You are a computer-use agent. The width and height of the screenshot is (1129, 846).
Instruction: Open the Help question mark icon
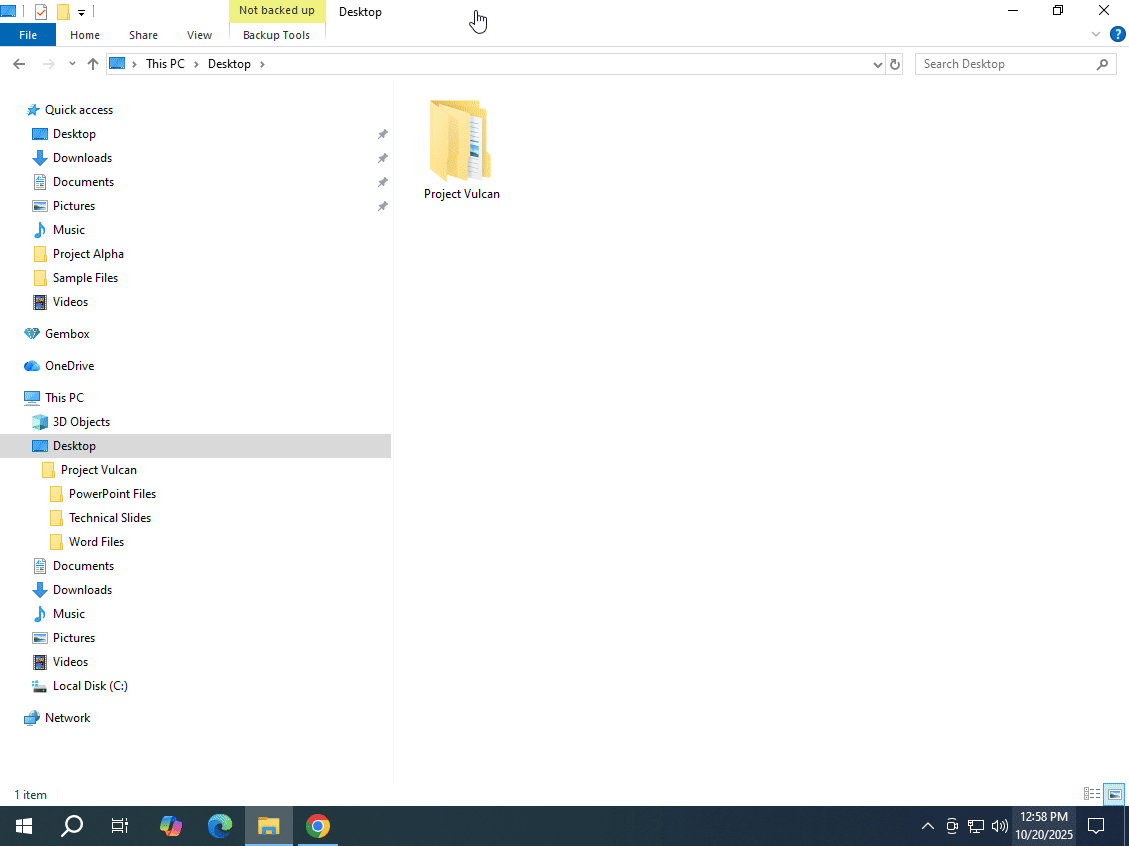[x=1118, y=34]
